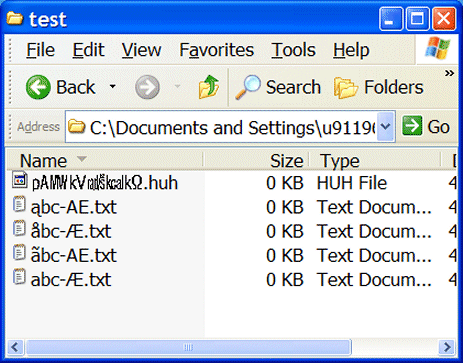Close the test window
Screen dimensions: 463x363
coord(444,19)
